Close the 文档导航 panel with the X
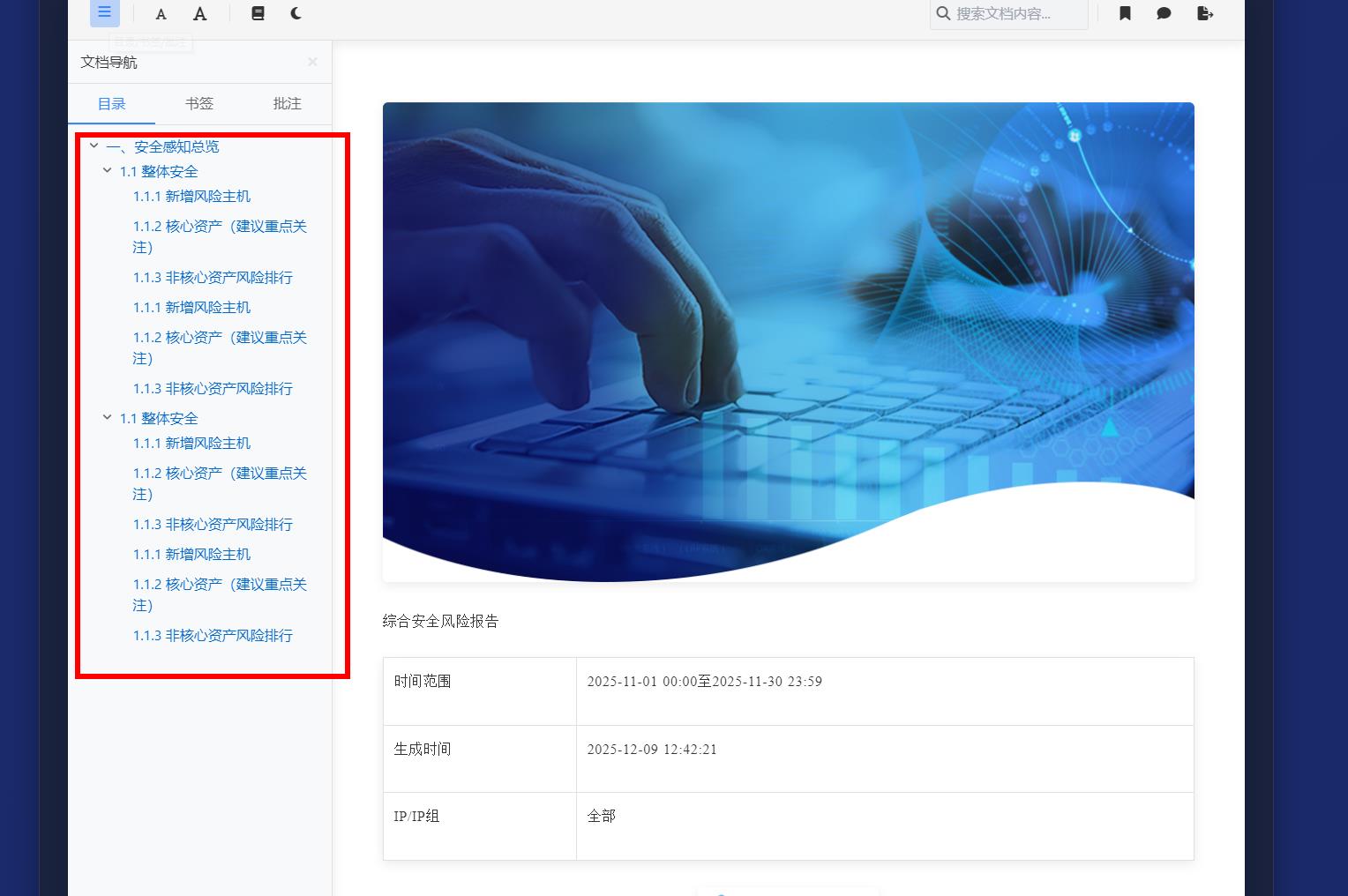1348x896 pixels. (312, 62)
